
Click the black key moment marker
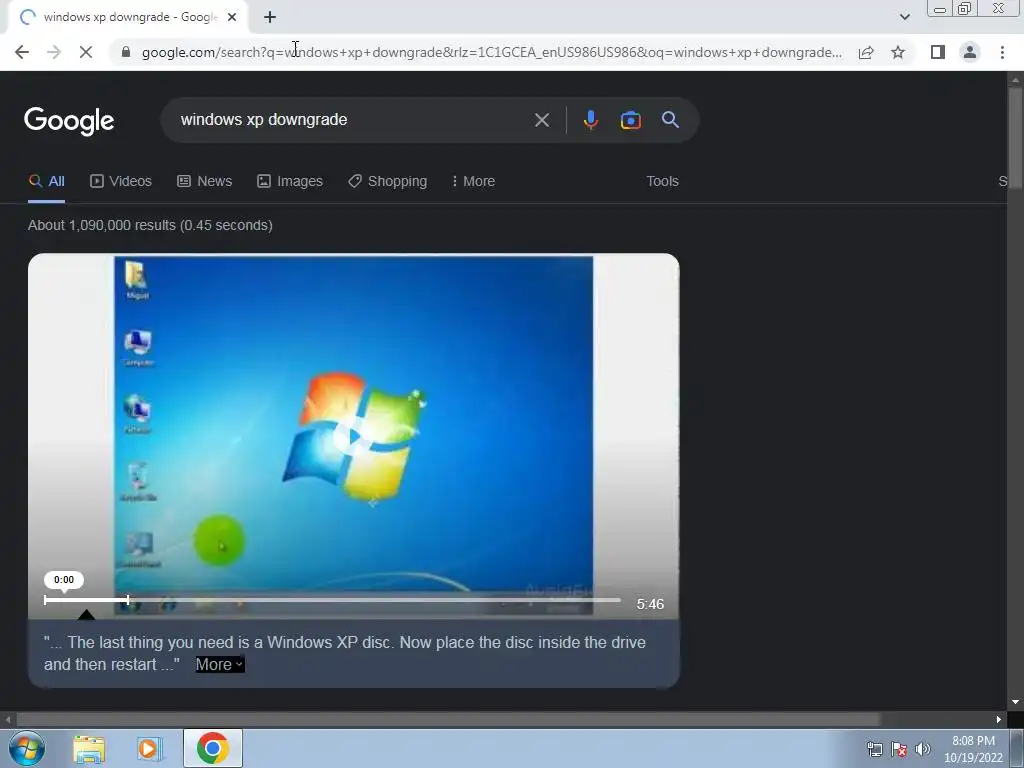86,614
